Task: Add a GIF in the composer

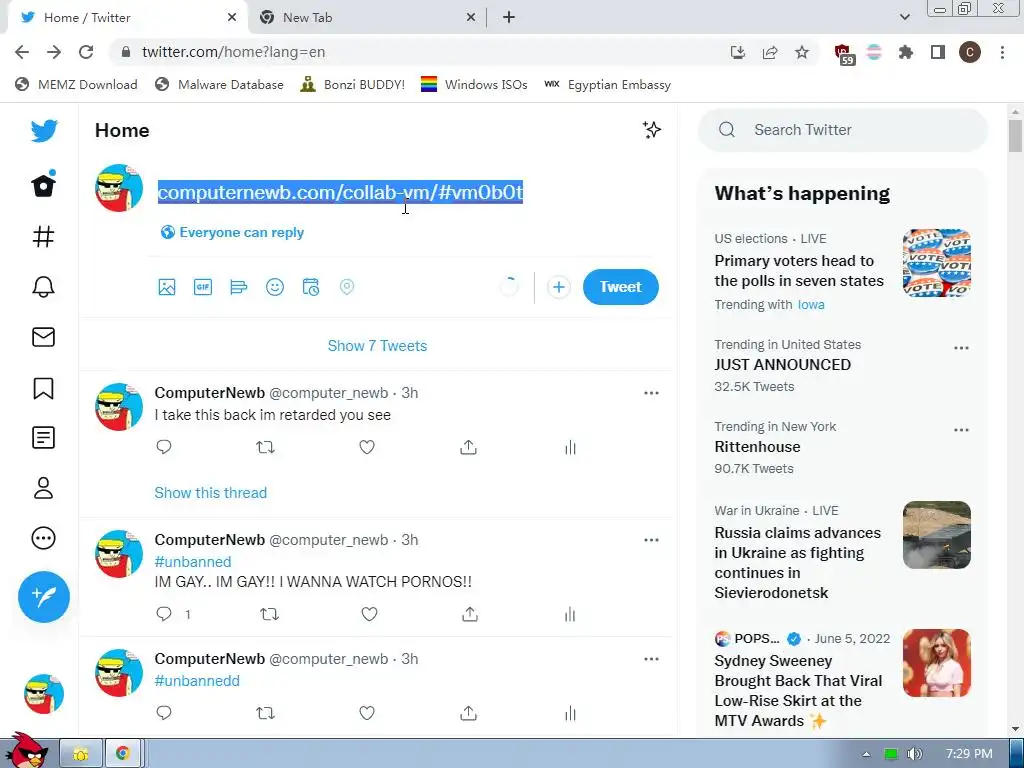Action: click(203, 287)
